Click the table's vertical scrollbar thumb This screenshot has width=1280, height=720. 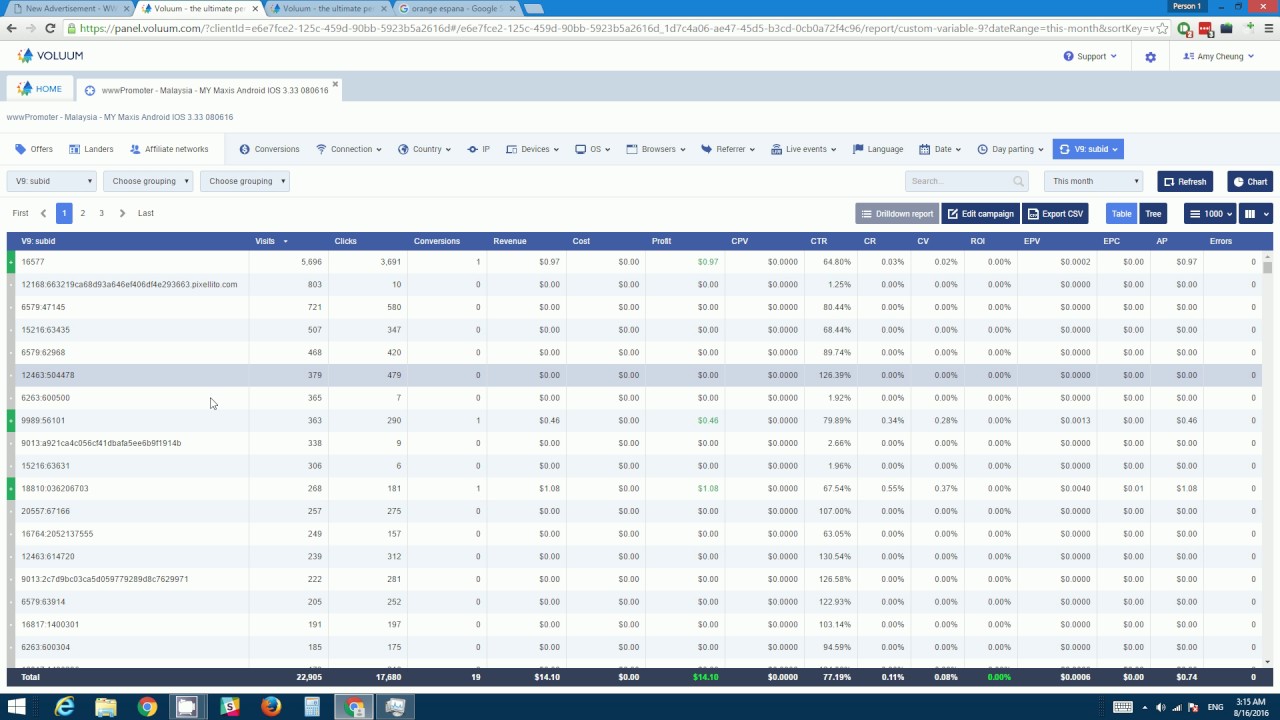tap(1268, 266)
